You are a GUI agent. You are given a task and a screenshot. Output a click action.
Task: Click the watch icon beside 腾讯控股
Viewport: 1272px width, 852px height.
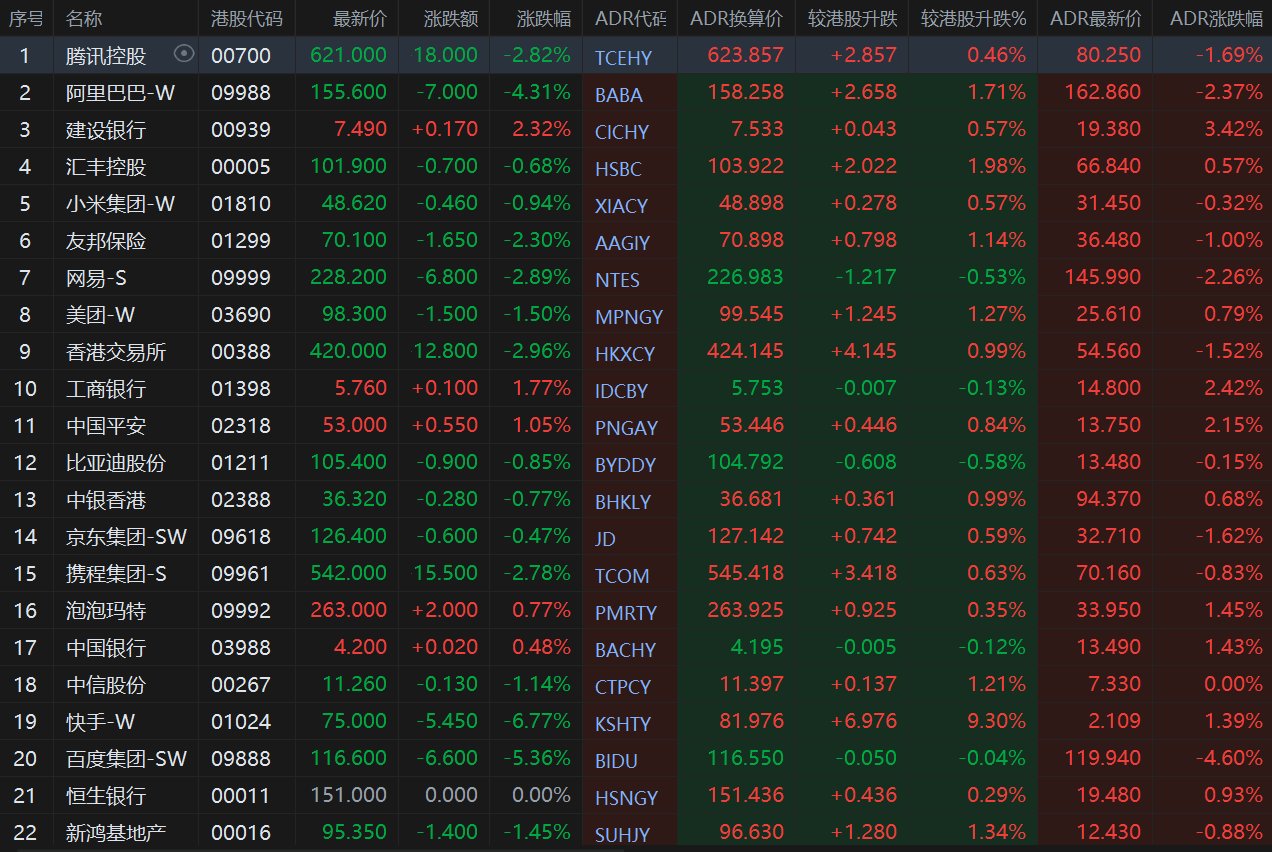tap(184, 54)
